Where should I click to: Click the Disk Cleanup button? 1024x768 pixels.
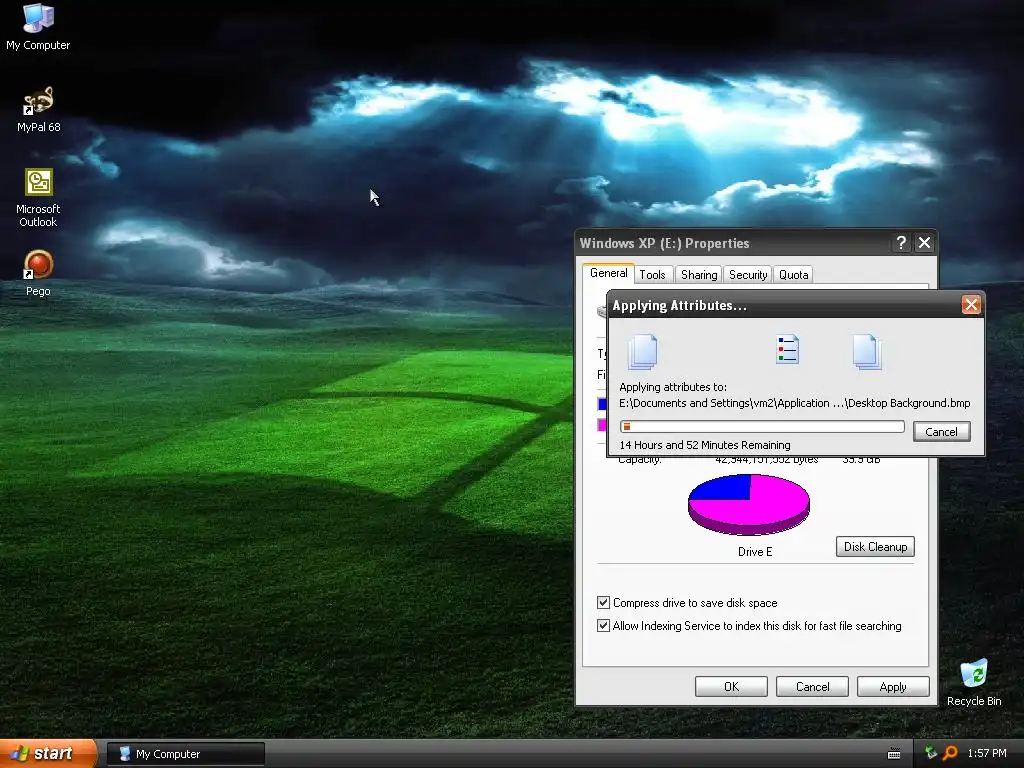click(x=875, y=547)
